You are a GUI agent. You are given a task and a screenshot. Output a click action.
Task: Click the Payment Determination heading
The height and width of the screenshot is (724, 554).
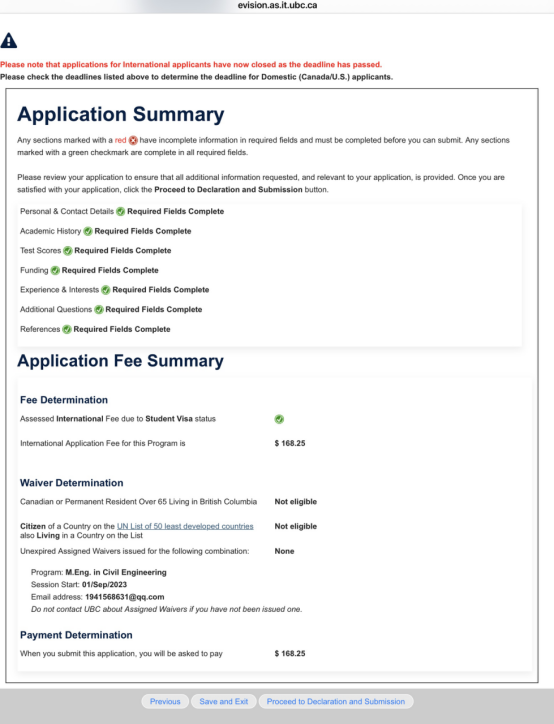pos(76,635)
